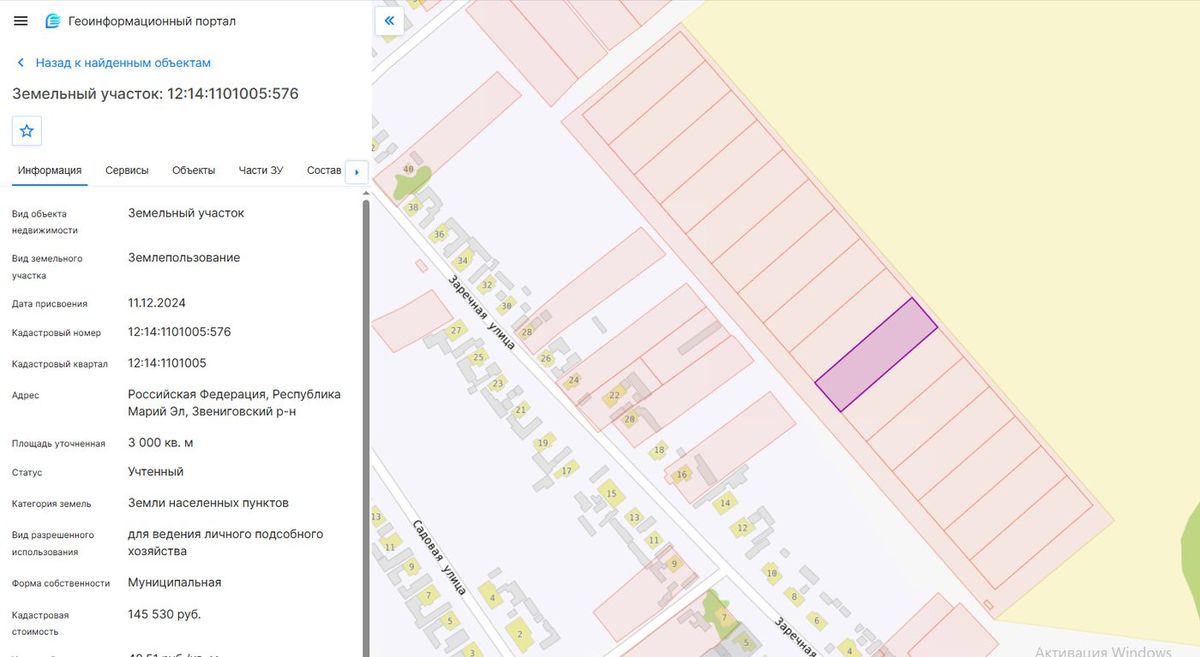The image size is (1200, 657).
Task: Open the hamburger main menu
Action: click(21, 21)
